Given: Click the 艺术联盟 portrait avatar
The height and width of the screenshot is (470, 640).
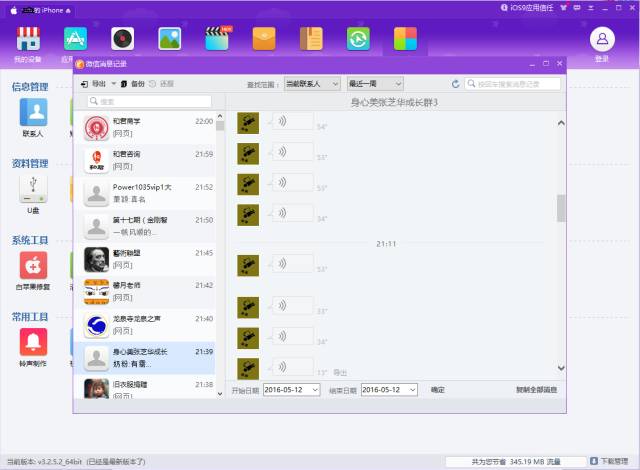Looking at the screenshot, I should coord(96,259).
